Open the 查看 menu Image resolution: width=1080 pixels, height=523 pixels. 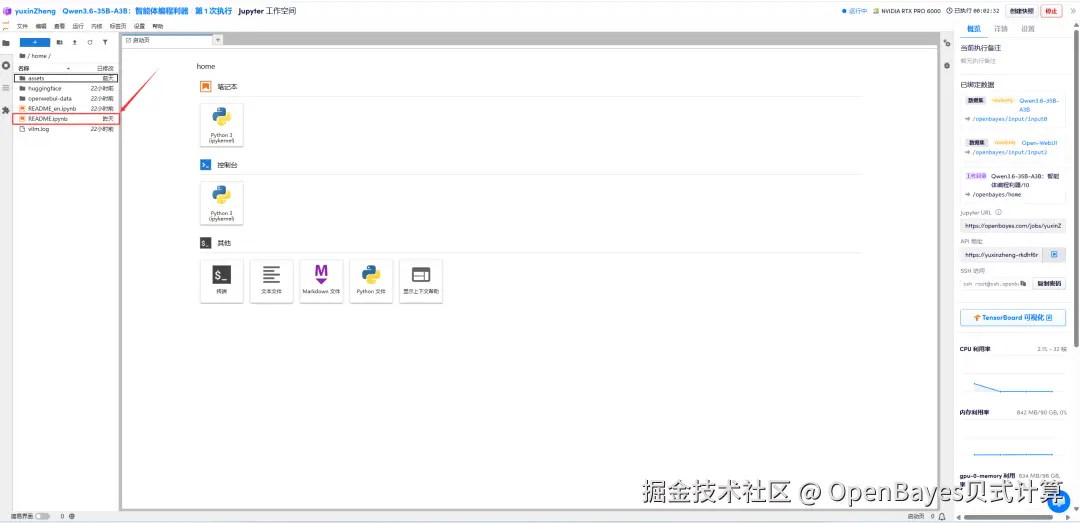pos(59,26)
